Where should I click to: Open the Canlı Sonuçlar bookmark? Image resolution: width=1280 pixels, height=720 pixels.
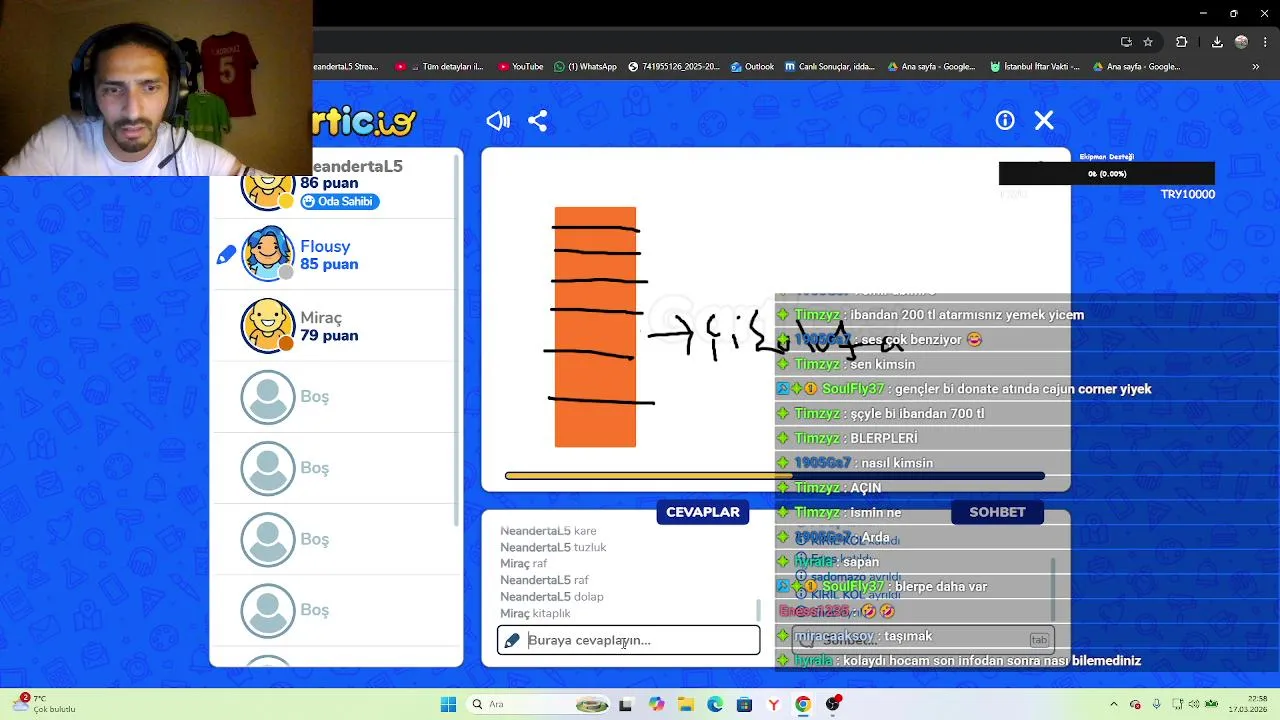[829, 67]
